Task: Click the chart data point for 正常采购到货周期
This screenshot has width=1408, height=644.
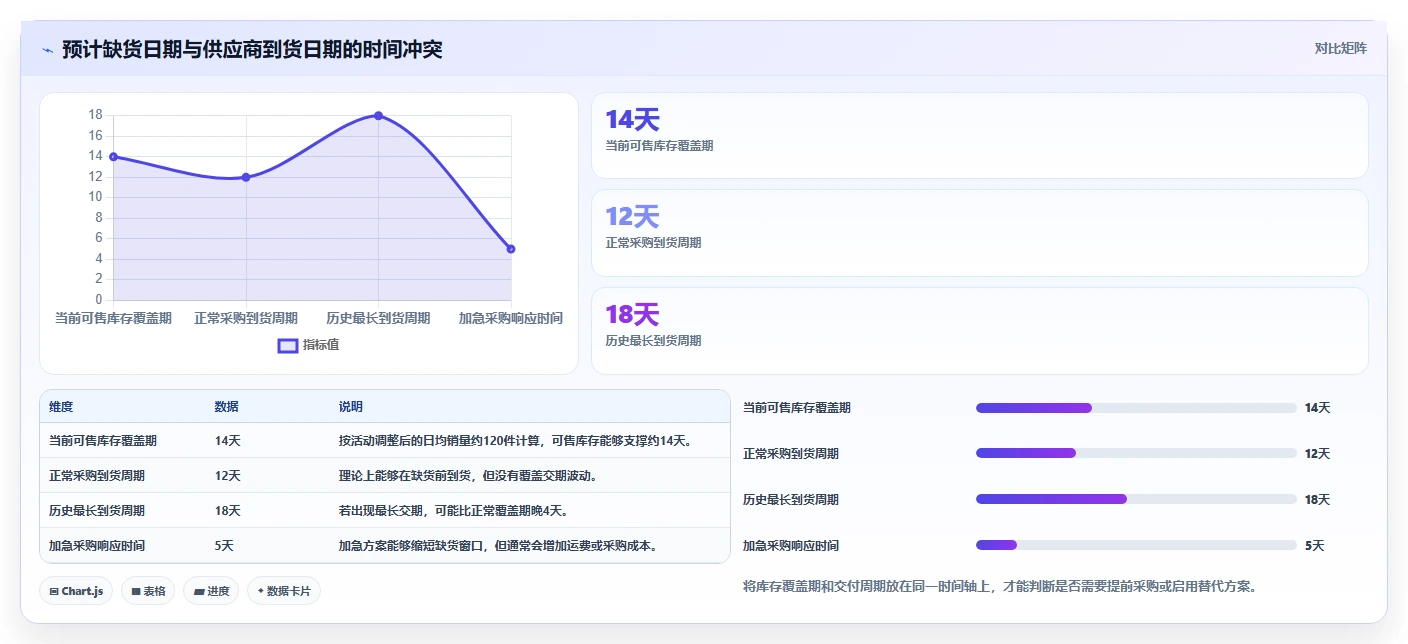Action: [x=246, y=177]
